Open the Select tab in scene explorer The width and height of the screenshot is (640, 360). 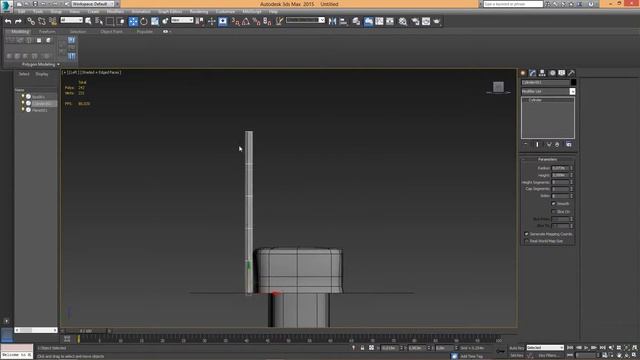(x=24, y=74)
